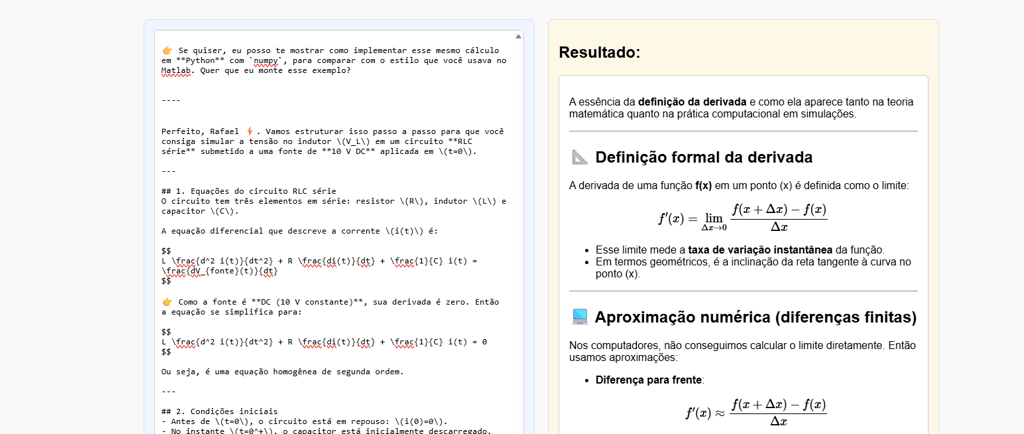Click the 'Resultado:' heading
The width and height of the screenshot is (1024, 434).
pyautogui.click(x=600, y=53)
